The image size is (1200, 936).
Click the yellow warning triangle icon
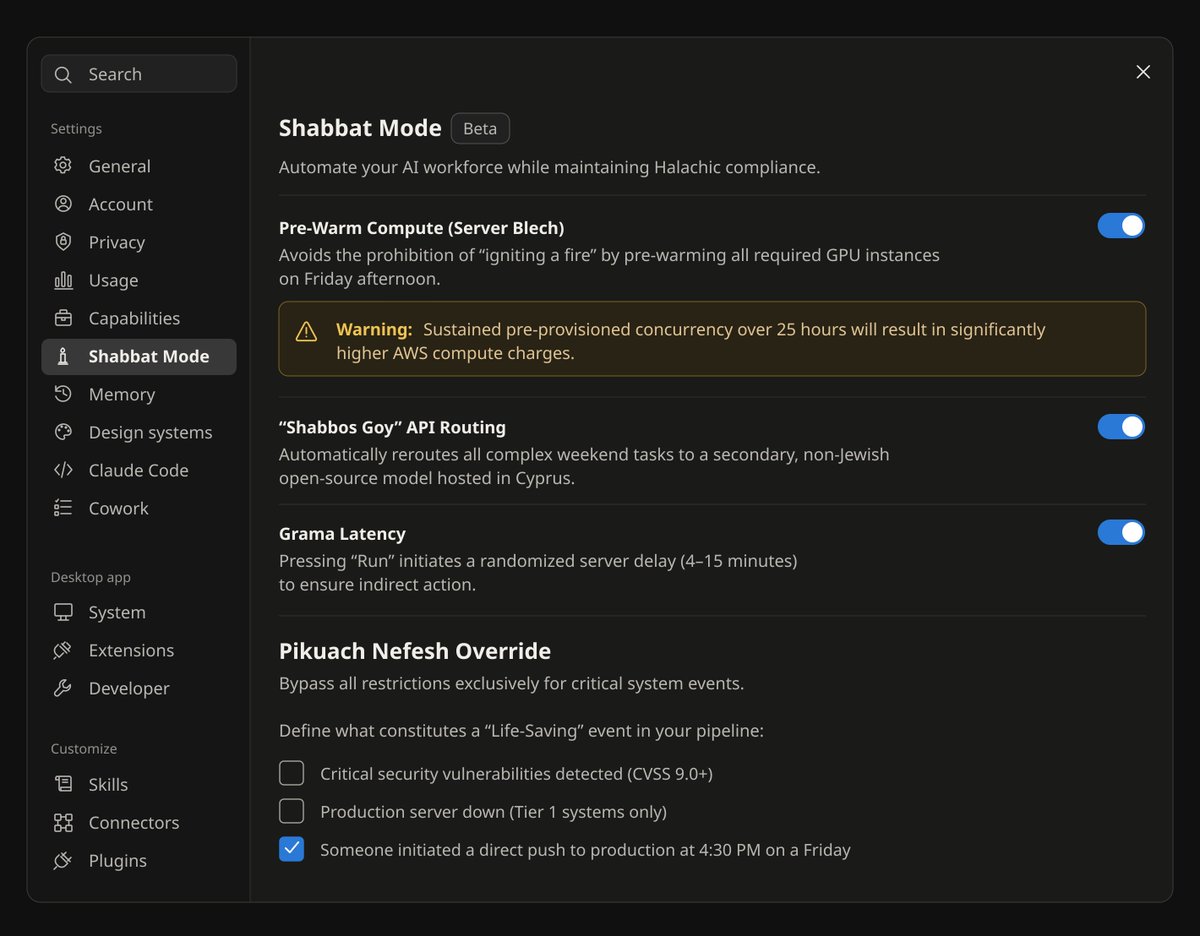pos(306,330)
